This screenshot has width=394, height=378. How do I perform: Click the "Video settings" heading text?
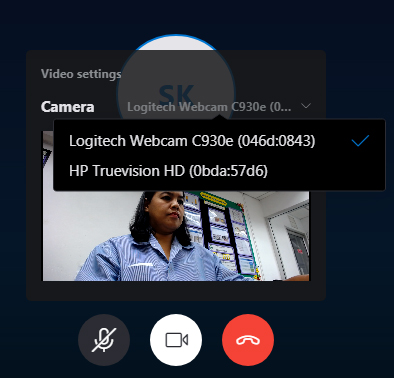tap(81, 74)
